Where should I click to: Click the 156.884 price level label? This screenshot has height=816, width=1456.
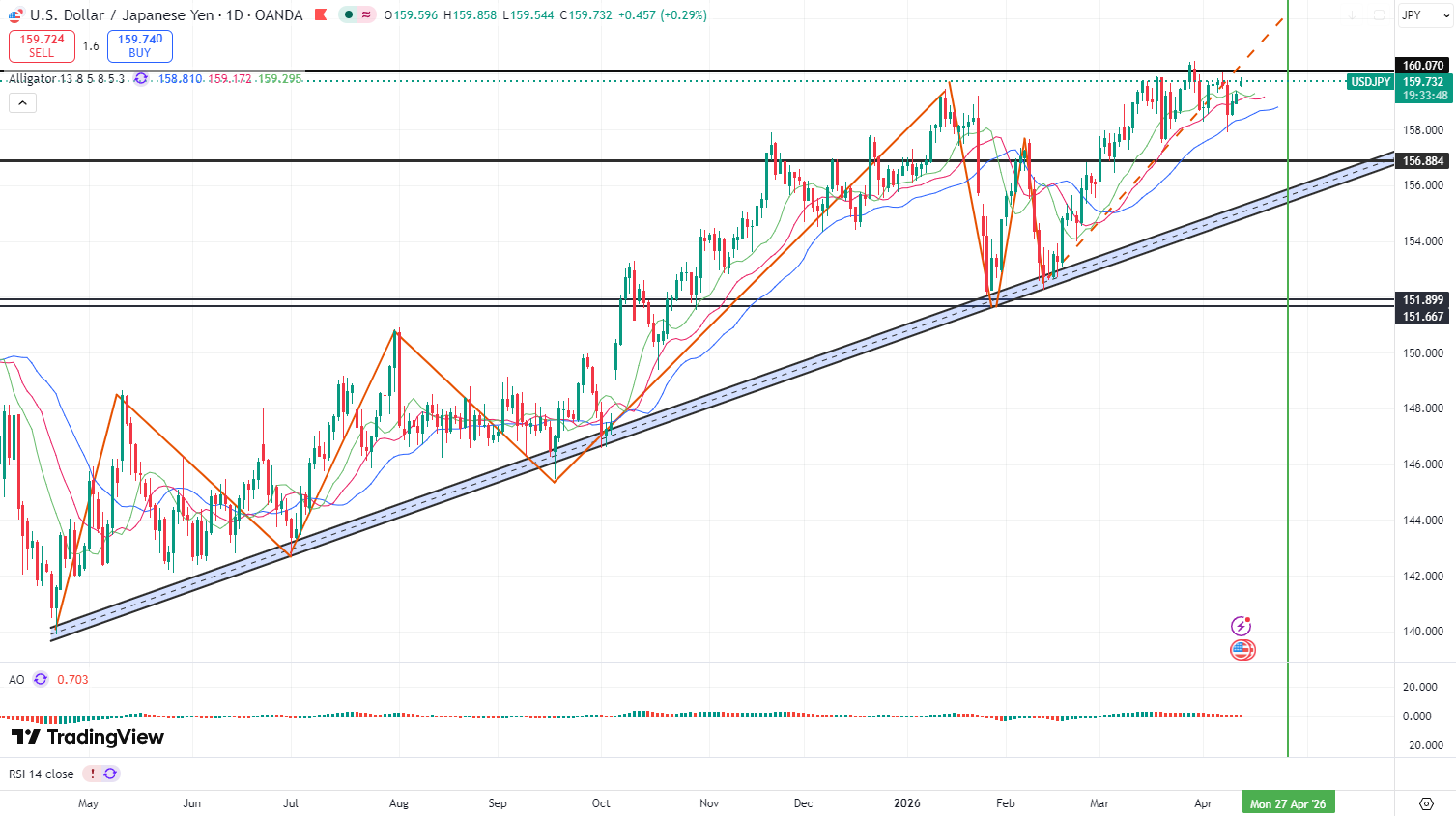click(1423, 161)
